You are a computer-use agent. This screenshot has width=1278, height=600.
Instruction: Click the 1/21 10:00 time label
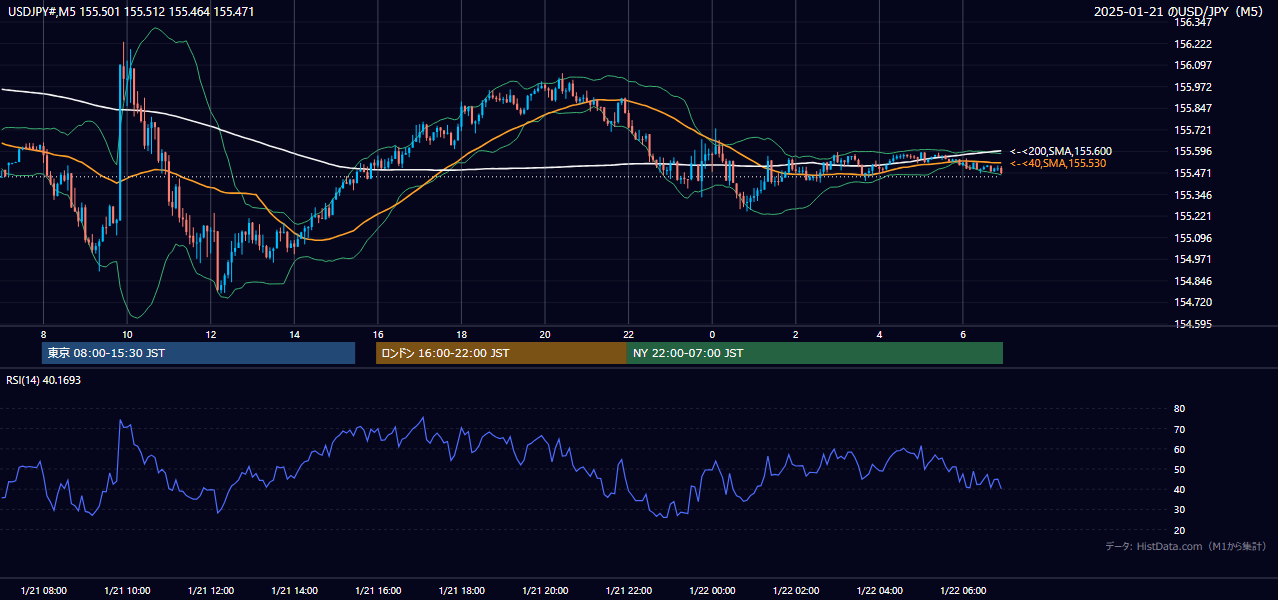[127, 591]
